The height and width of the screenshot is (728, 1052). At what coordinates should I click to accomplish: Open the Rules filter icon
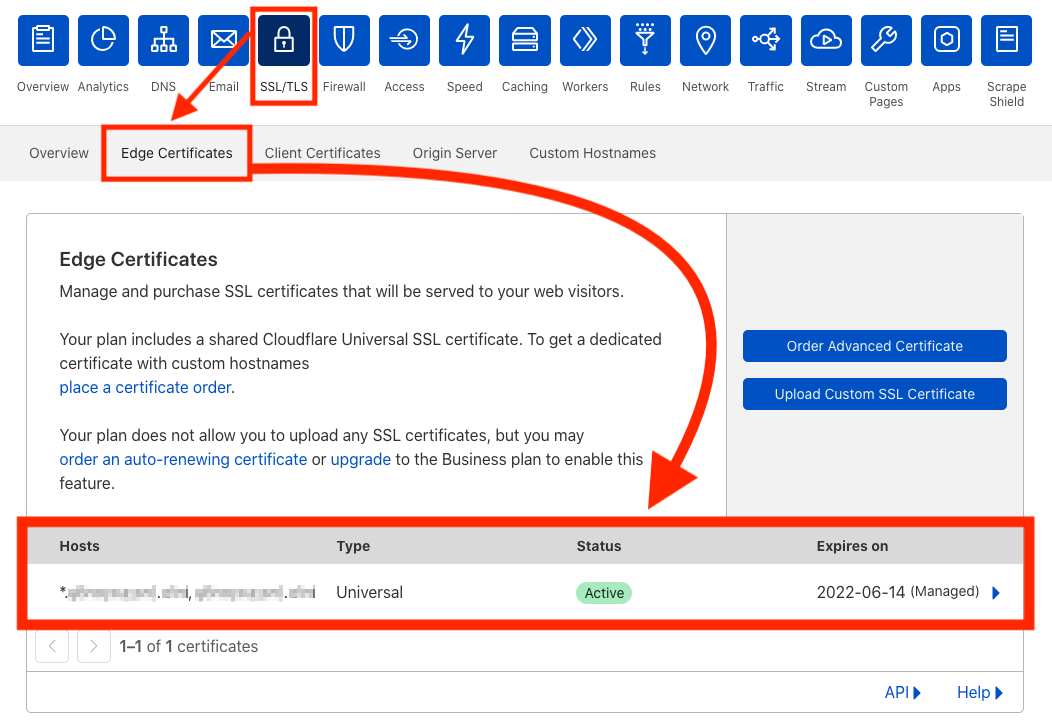tap(645, 40)
